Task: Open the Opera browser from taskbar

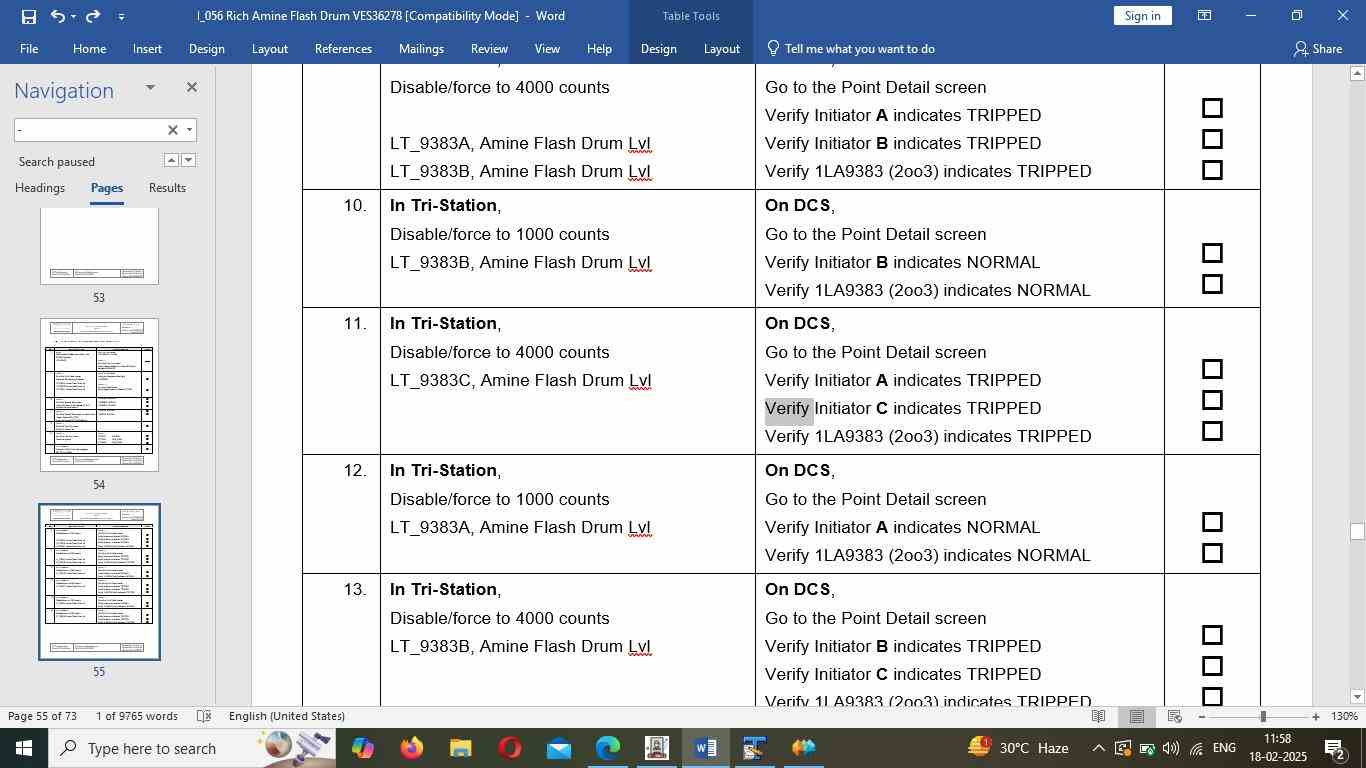Action: [x=510, y=748]
